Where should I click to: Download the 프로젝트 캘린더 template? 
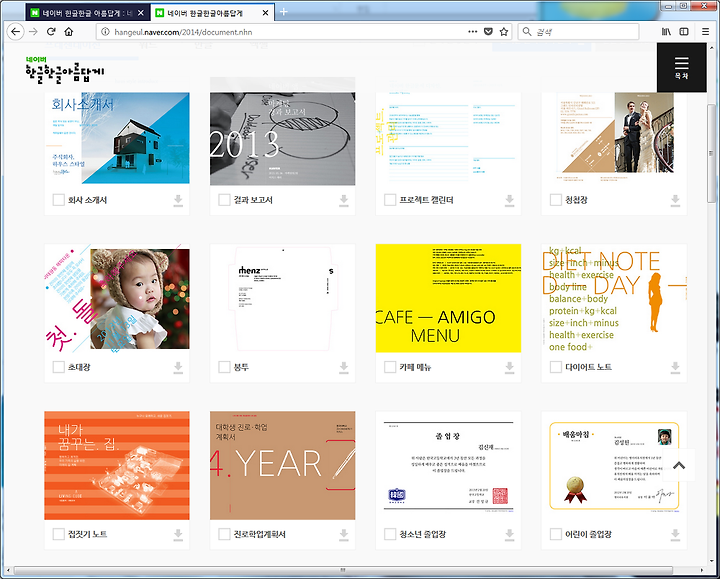509,201
